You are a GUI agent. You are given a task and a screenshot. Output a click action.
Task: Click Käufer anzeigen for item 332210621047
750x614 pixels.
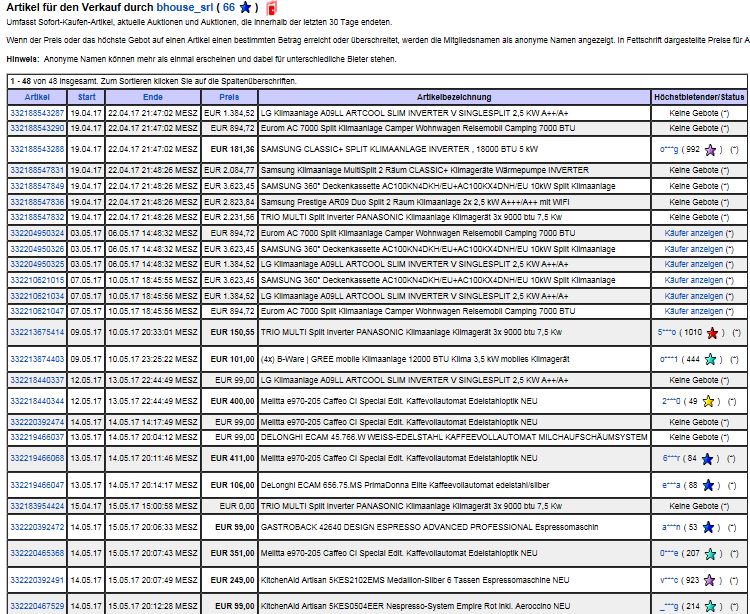[694, 311]
